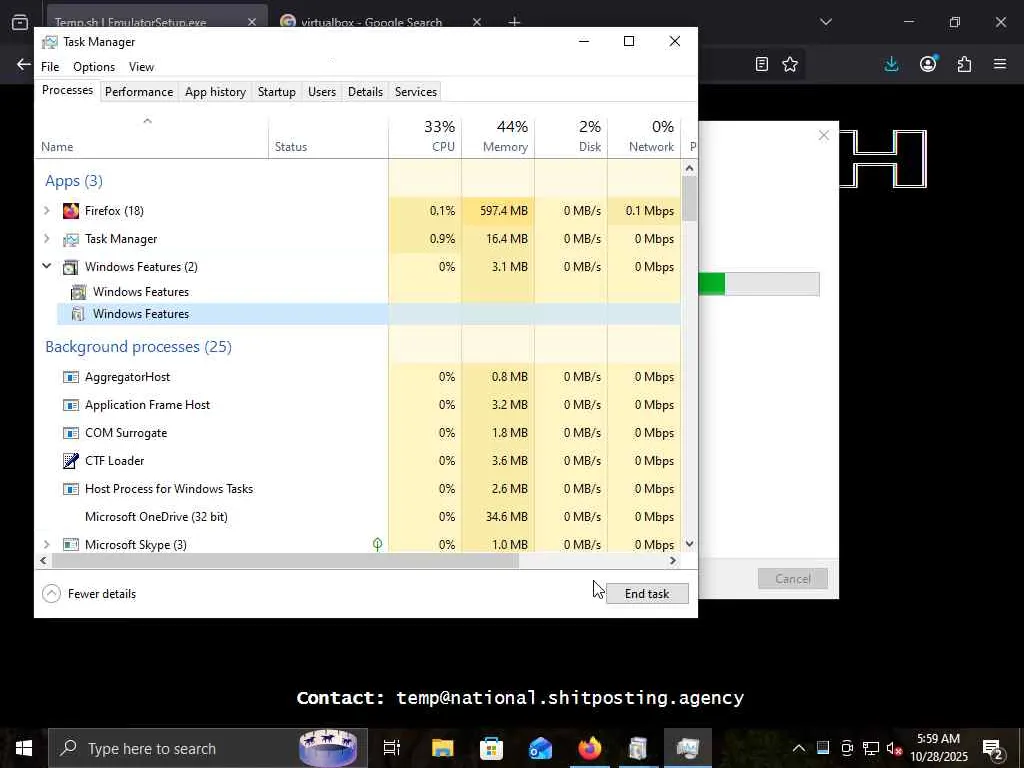This screenshot has height=768, width=1024.
Task: Click the Windows Features (2) group icon
Action: tap(71, 267)
